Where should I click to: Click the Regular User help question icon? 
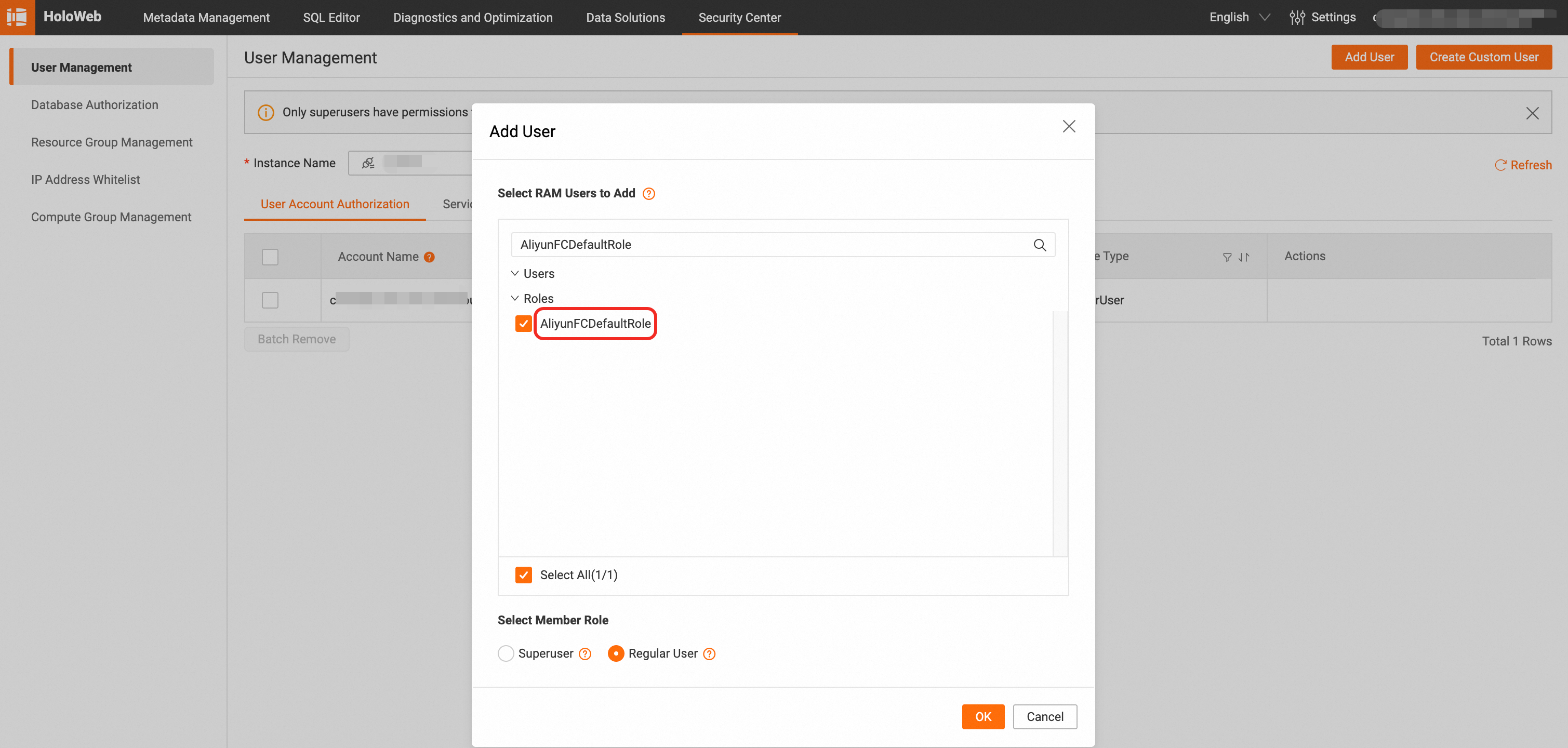(709, 653)
